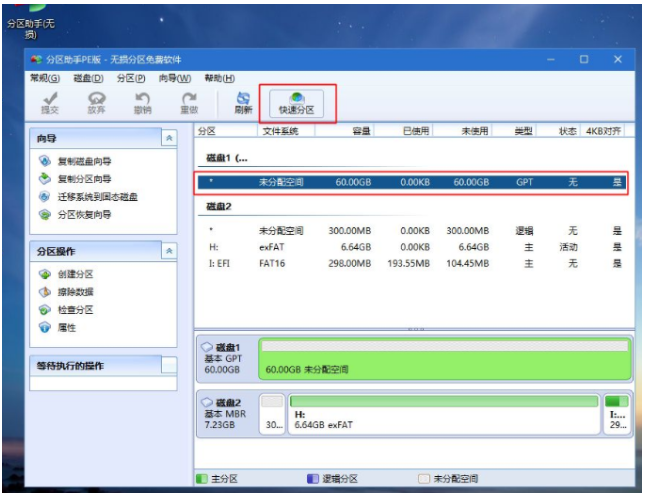
Task: Collapse the 等待执行的操作 panel
Action: pyautogui.click(x=169, y=365)
